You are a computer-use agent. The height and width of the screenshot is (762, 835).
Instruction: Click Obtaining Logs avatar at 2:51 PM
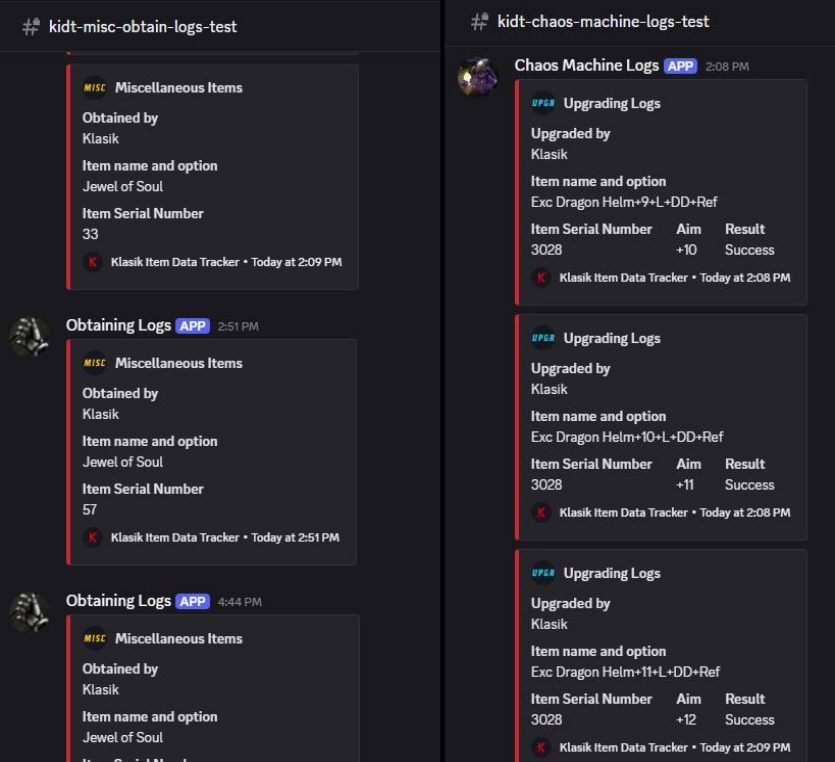[29, 337]
